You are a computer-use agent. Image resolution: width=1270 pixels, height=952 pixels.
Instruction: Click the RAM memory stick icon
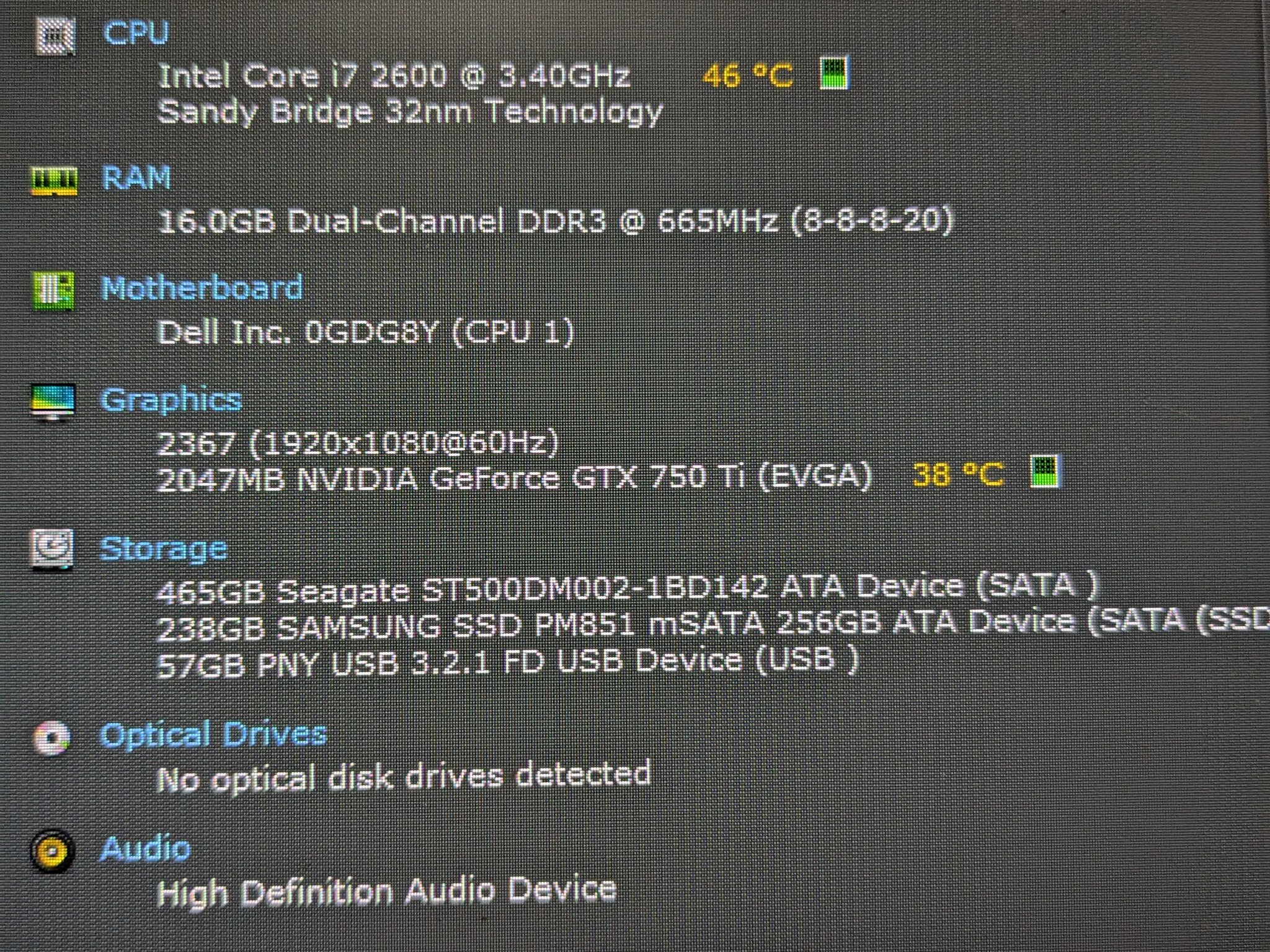coord(55,180)
